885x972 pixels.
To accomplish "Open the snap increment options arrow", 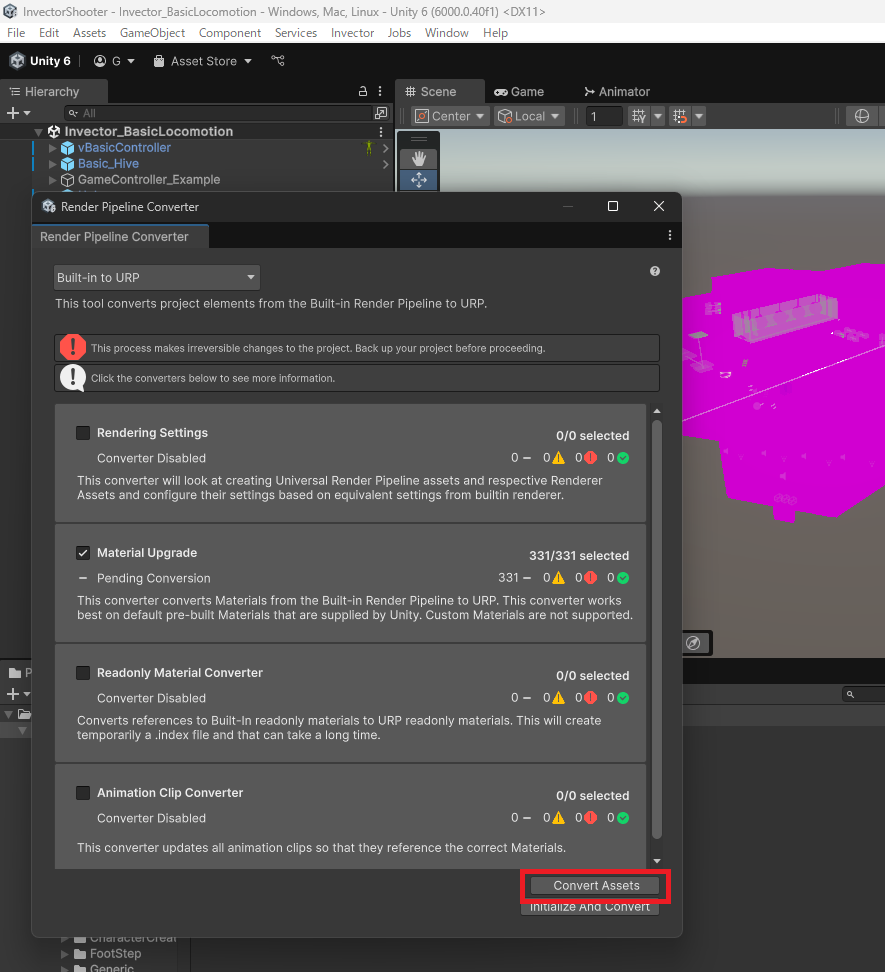I will click(x=699, y=116).
